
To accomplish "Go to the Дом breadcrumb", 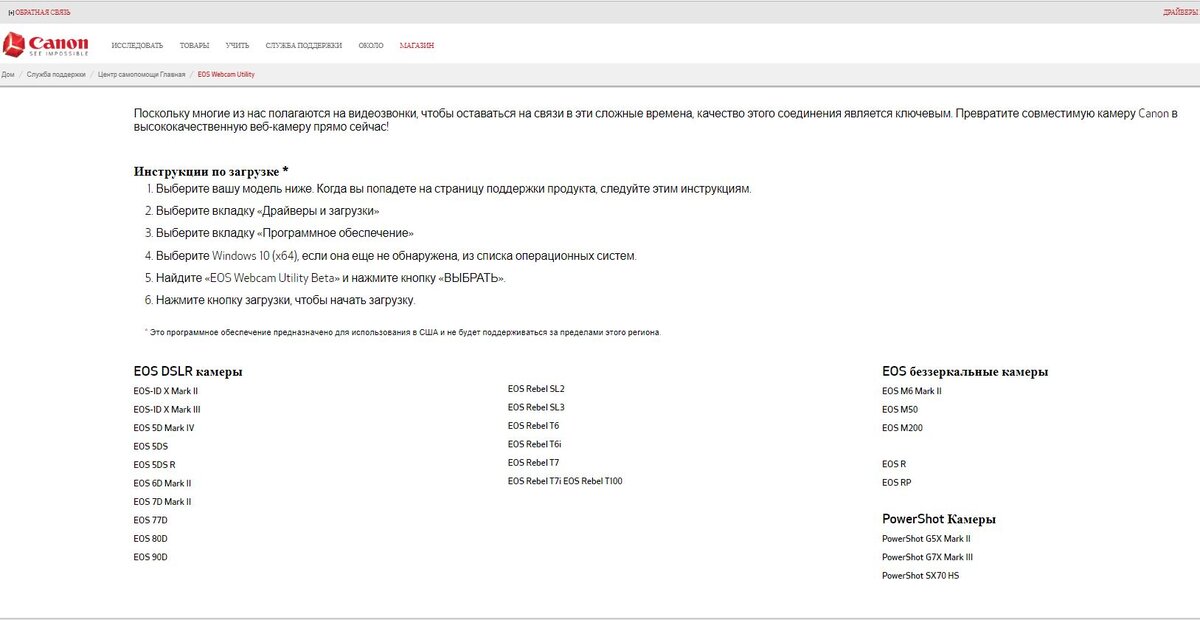I will tap(8, 75).
